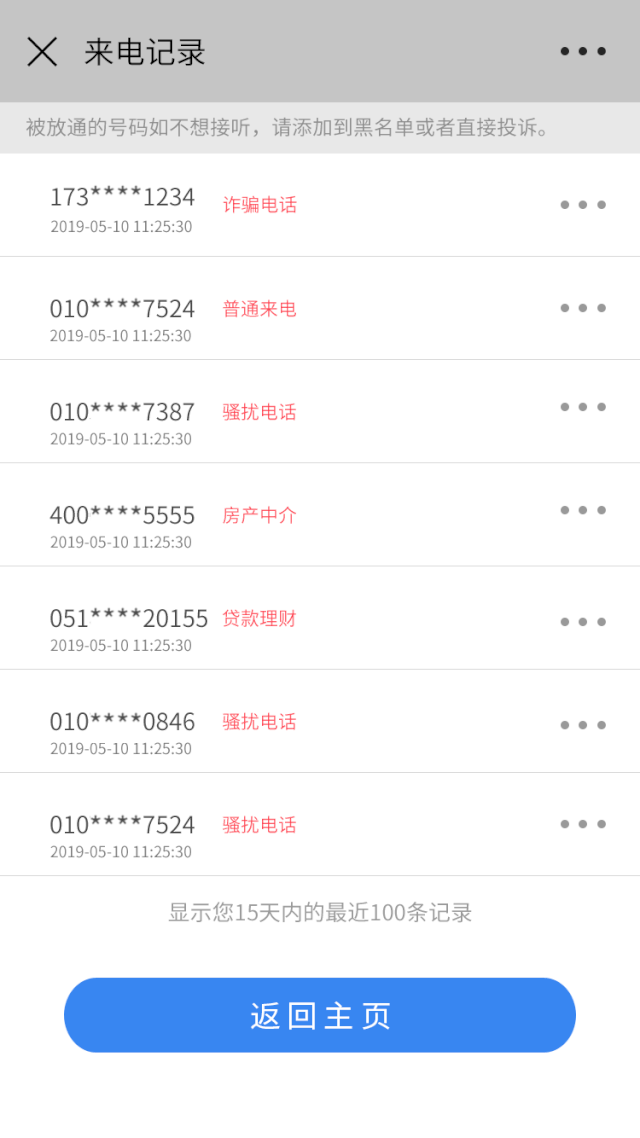Screen dimensions: 640x1138
Task: Open more menu for 010****0846 record
Action: point(583,725)
